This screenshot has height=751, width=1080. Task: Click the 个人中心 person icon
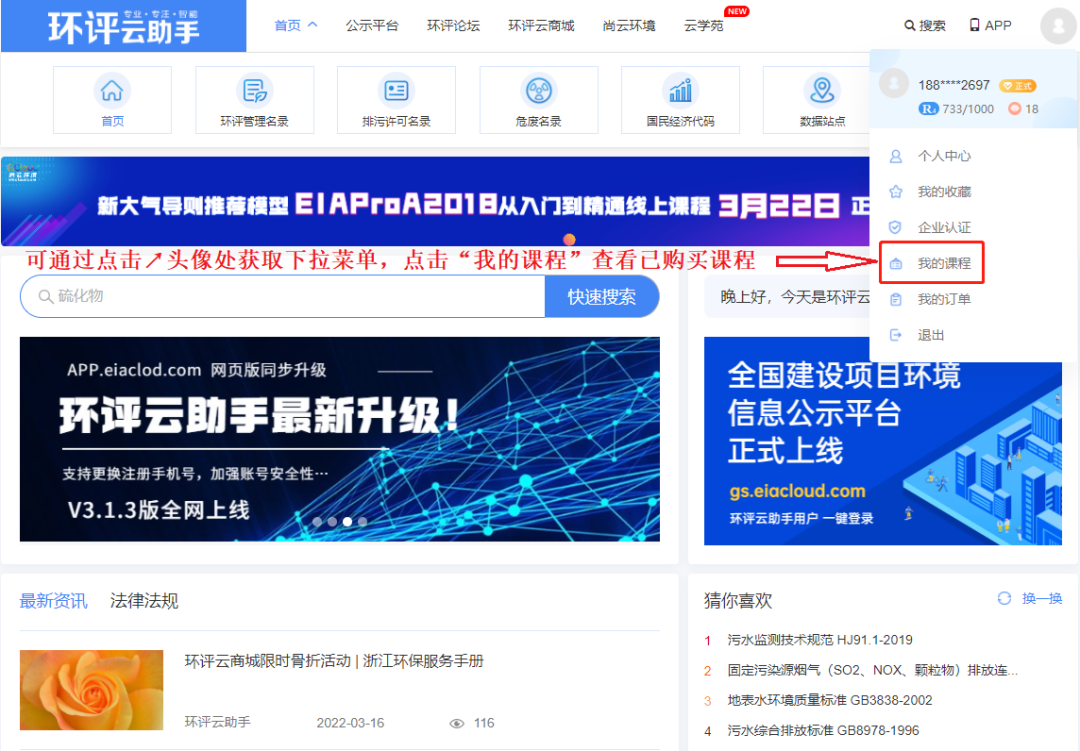pyautogui.click(x=895, y=156)
